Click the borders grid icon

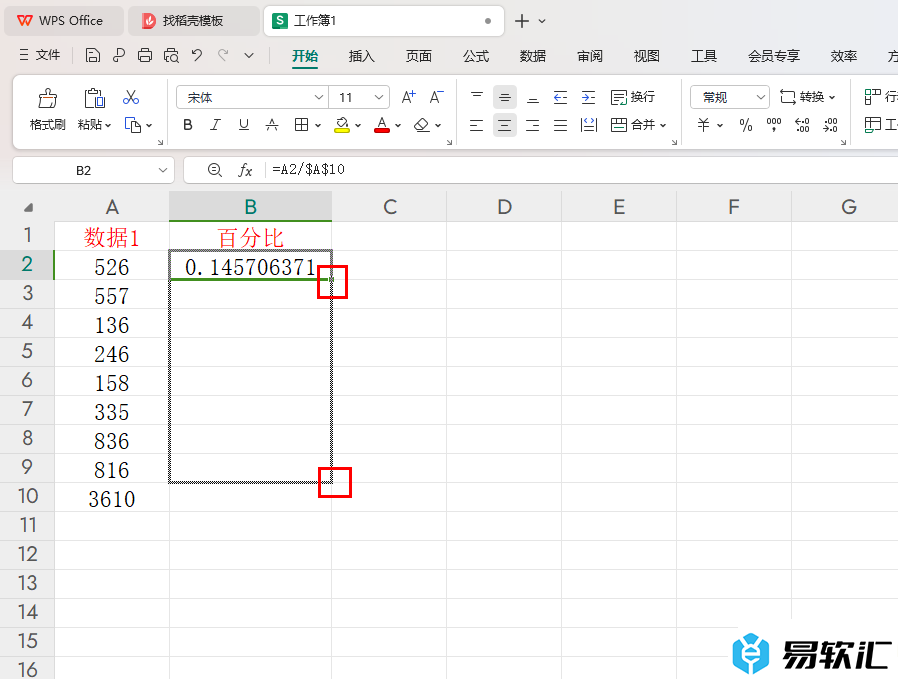click(301, 125)
